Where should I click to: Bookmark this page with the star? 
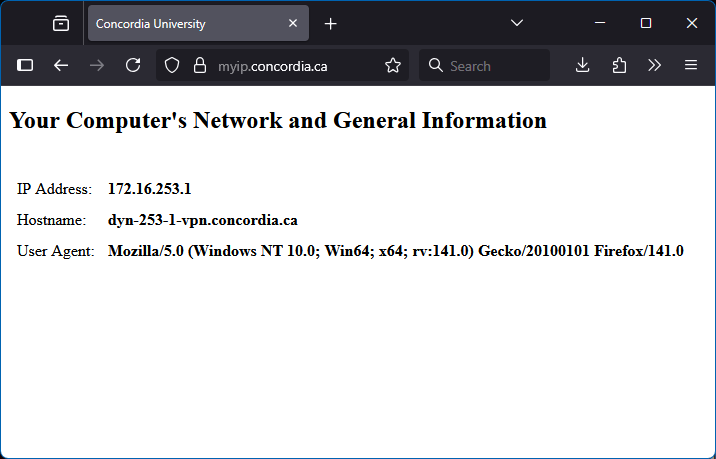[x=393, y=66]
